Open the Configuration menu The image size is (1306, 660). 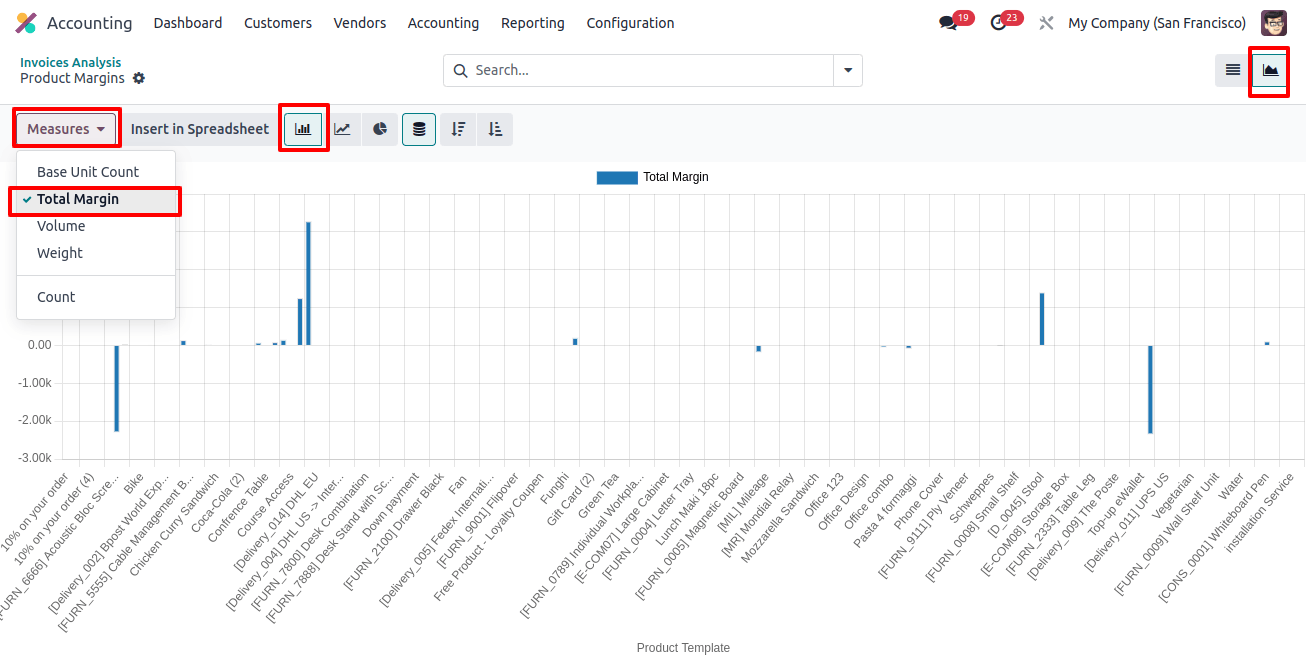(630, 23)
